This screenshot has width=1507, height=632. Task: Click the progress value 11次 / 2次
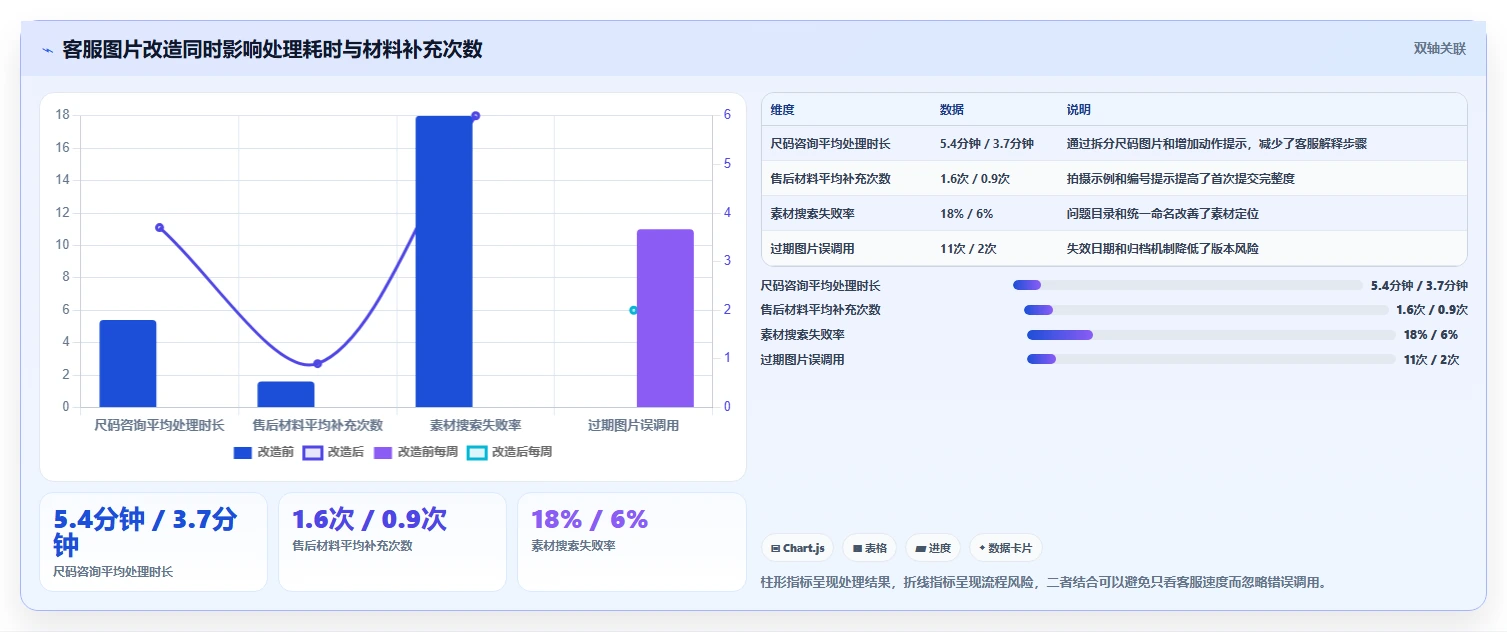coord(1431,359)
